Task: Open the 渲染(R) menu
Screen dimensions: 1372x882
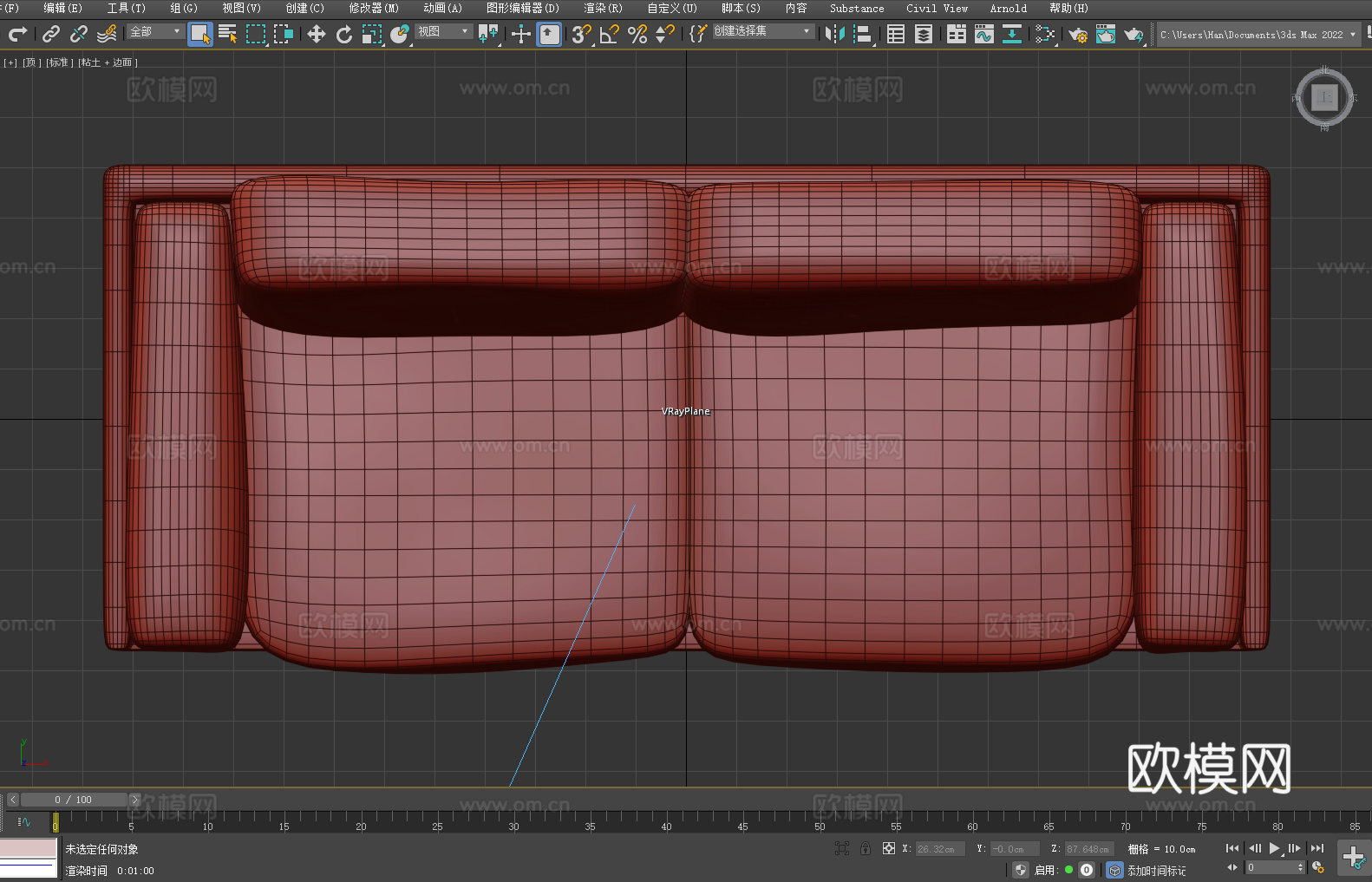Action: pyautogui.click(x=603, y=9)
